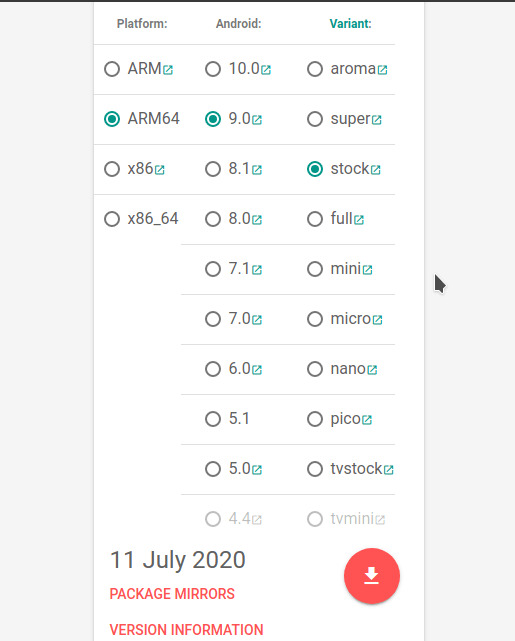Image resolution: width=515 pixels, height=641 pixels.
Task: Select the x86_64 platform option
Action: coord(112,219)
